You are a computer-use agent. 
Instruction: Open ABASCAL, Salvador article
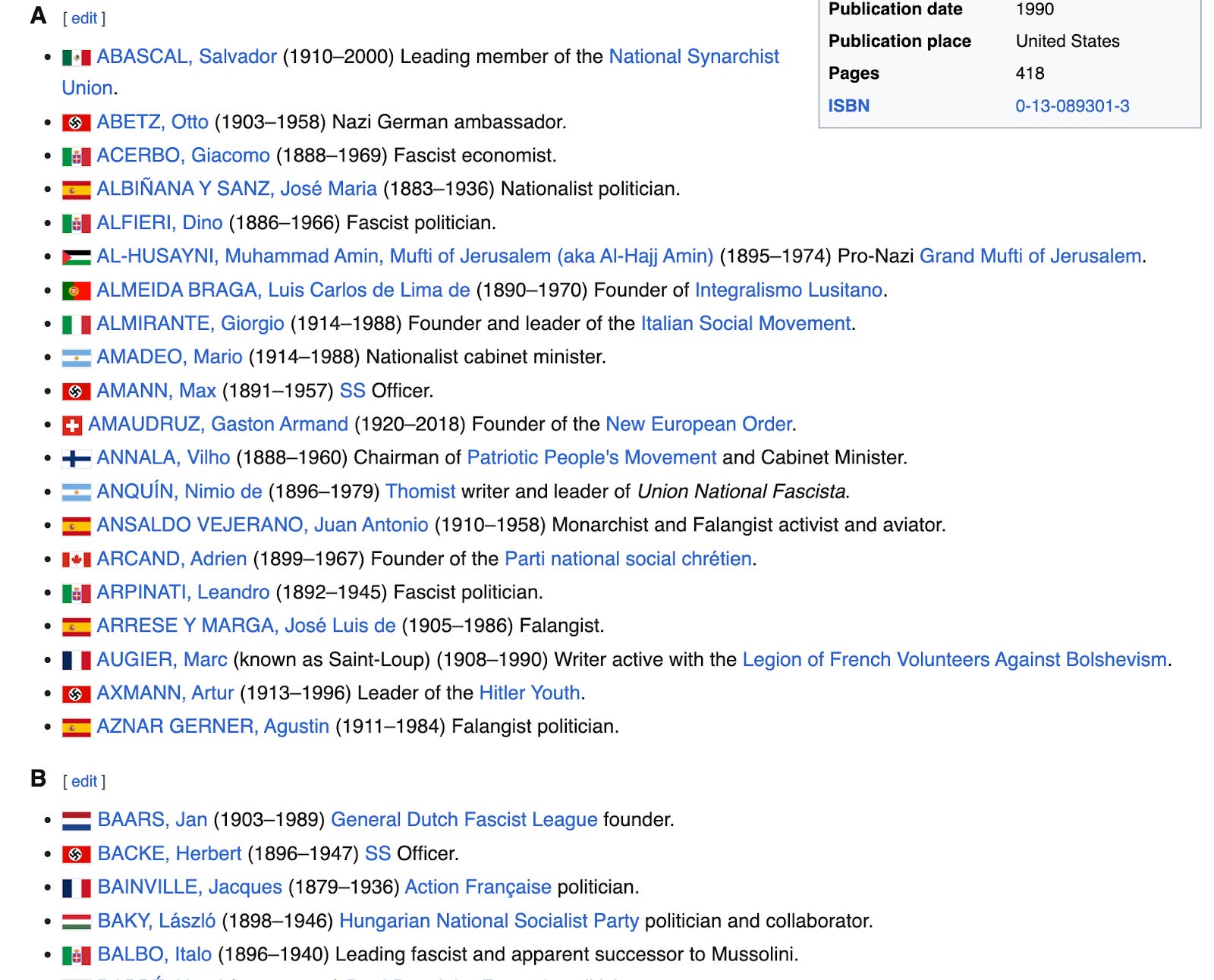187,56
